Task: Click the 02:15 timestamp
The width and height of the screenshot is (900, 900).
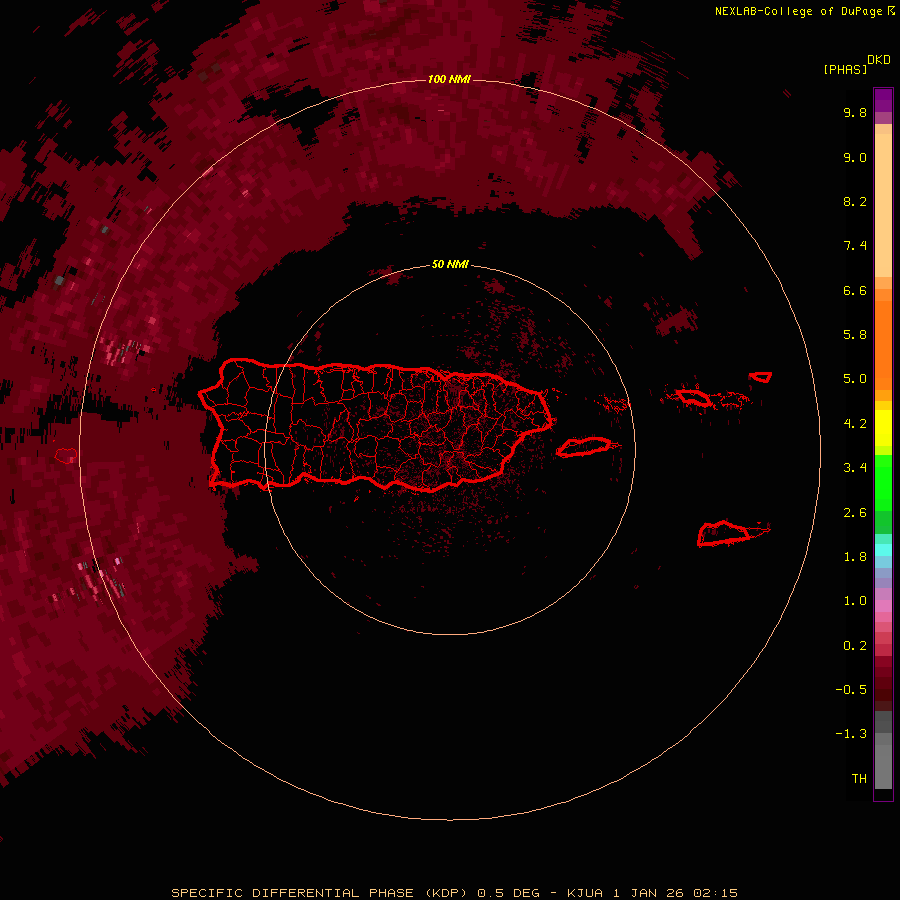Action: tap(716, 893)
